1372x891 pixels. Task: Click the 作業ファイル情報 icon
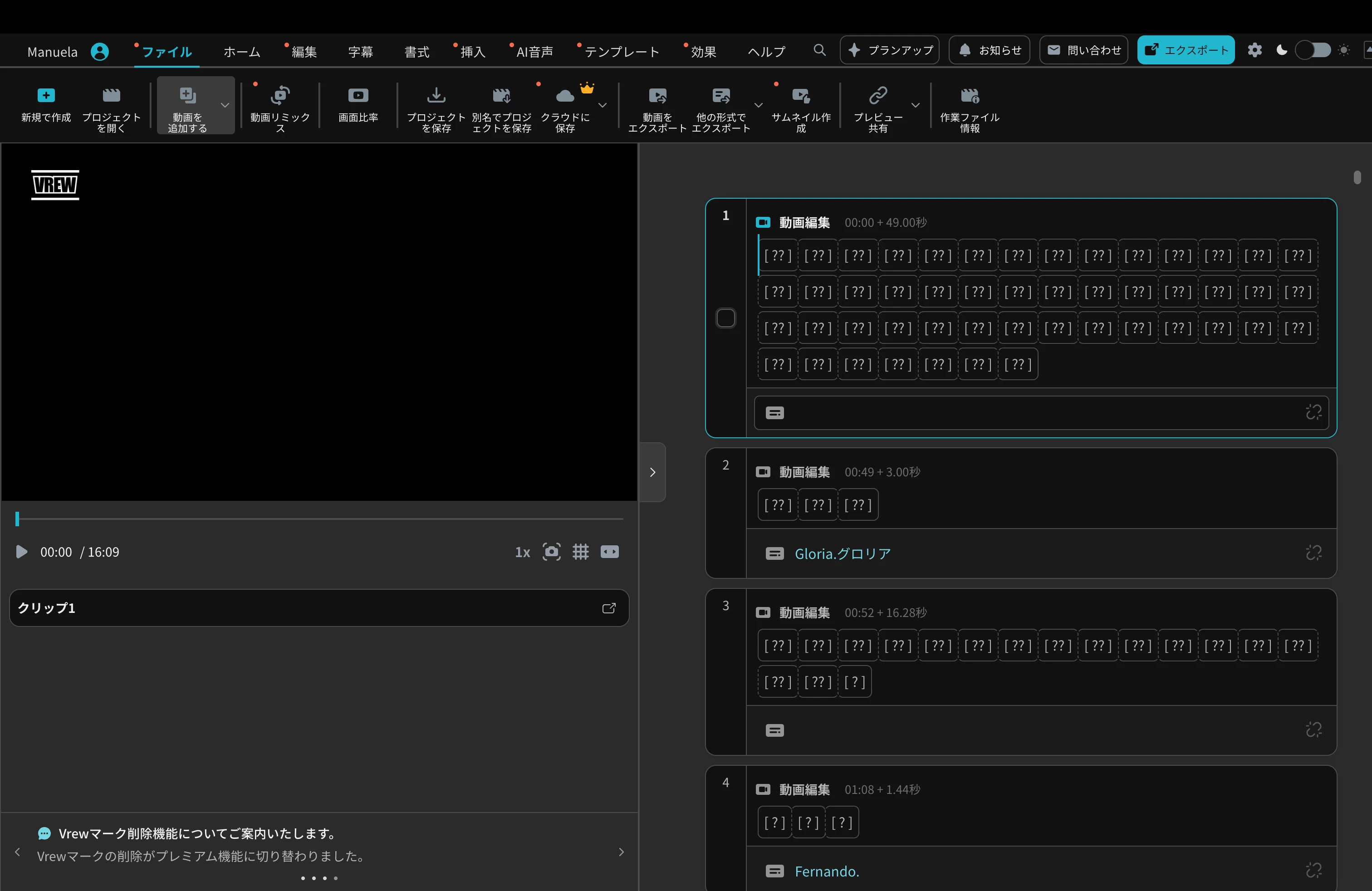click(970, 96)
